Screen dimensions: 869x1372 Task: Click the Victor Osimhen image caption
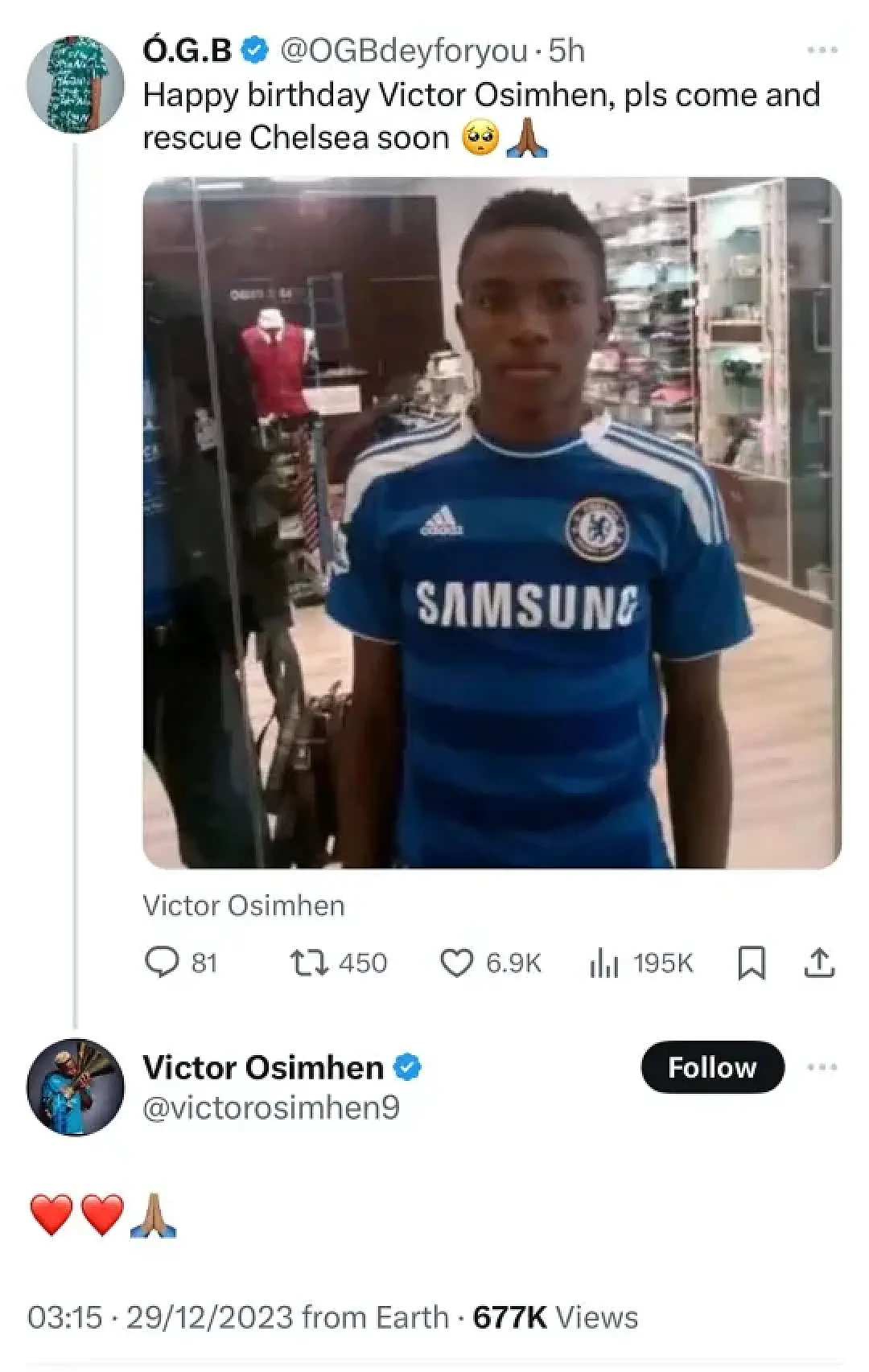tap(244, 906)
